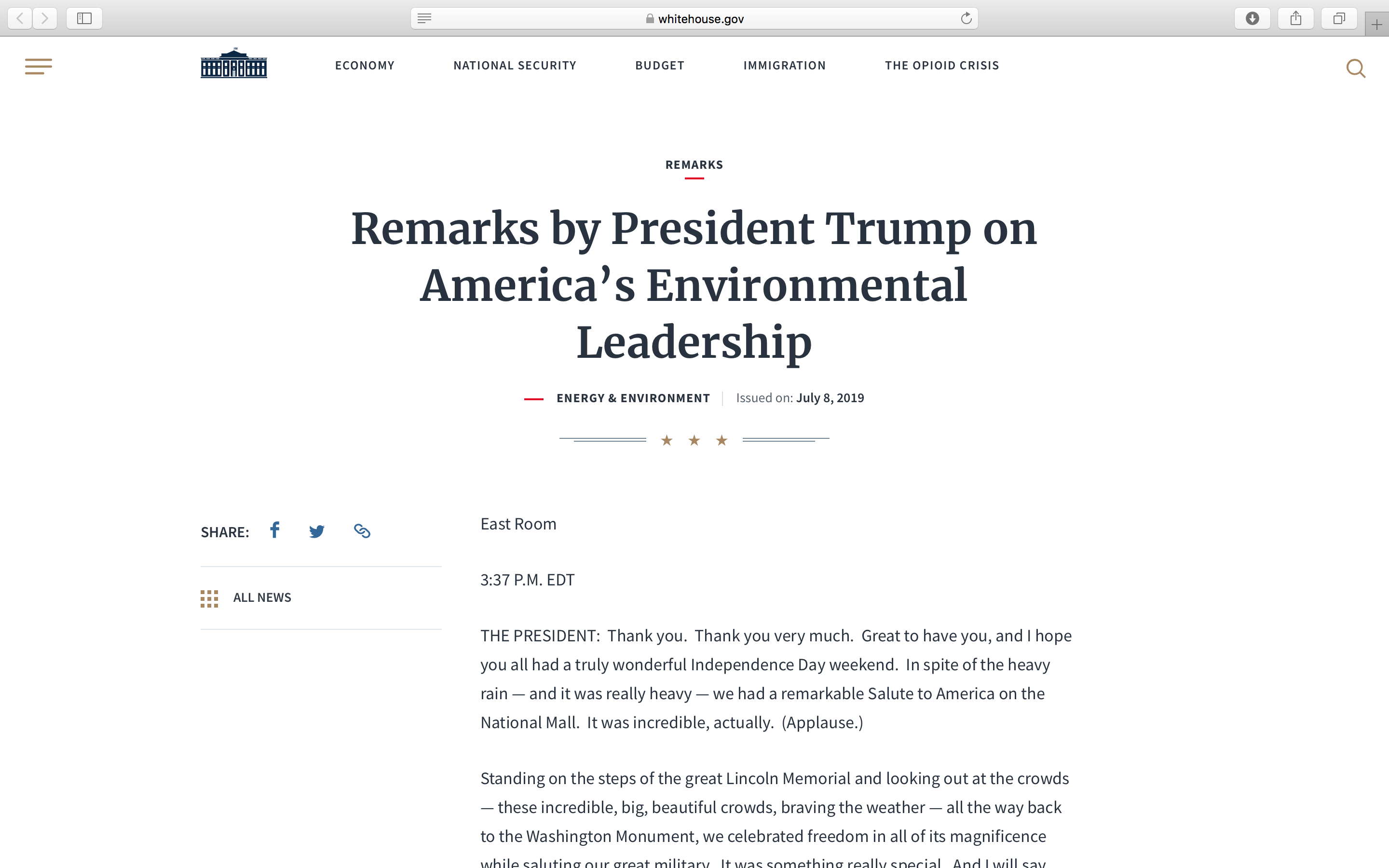1389x868 pixels.
Task: Click the lock icon in address bar
Action: point(650,18)
